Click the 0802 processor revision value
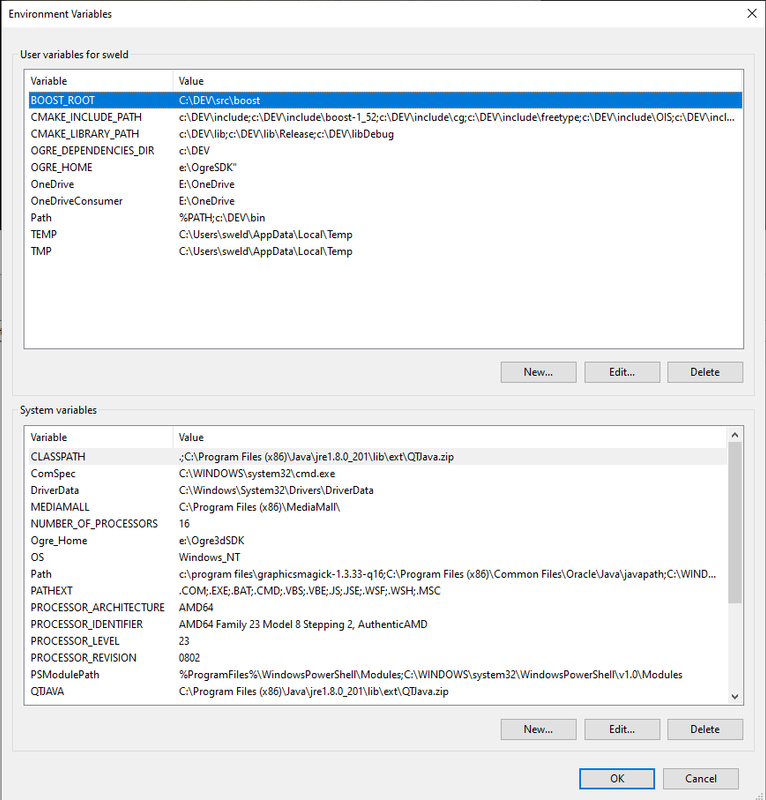Image resolution: width=766 pixels, height=800 pixels. (189, 658)
